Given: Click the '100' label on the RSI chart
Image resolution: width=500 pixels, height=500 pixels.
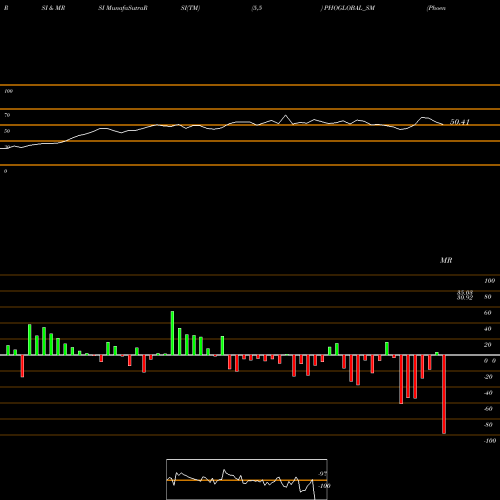Looking at the screenshot, I should point(8,91).
